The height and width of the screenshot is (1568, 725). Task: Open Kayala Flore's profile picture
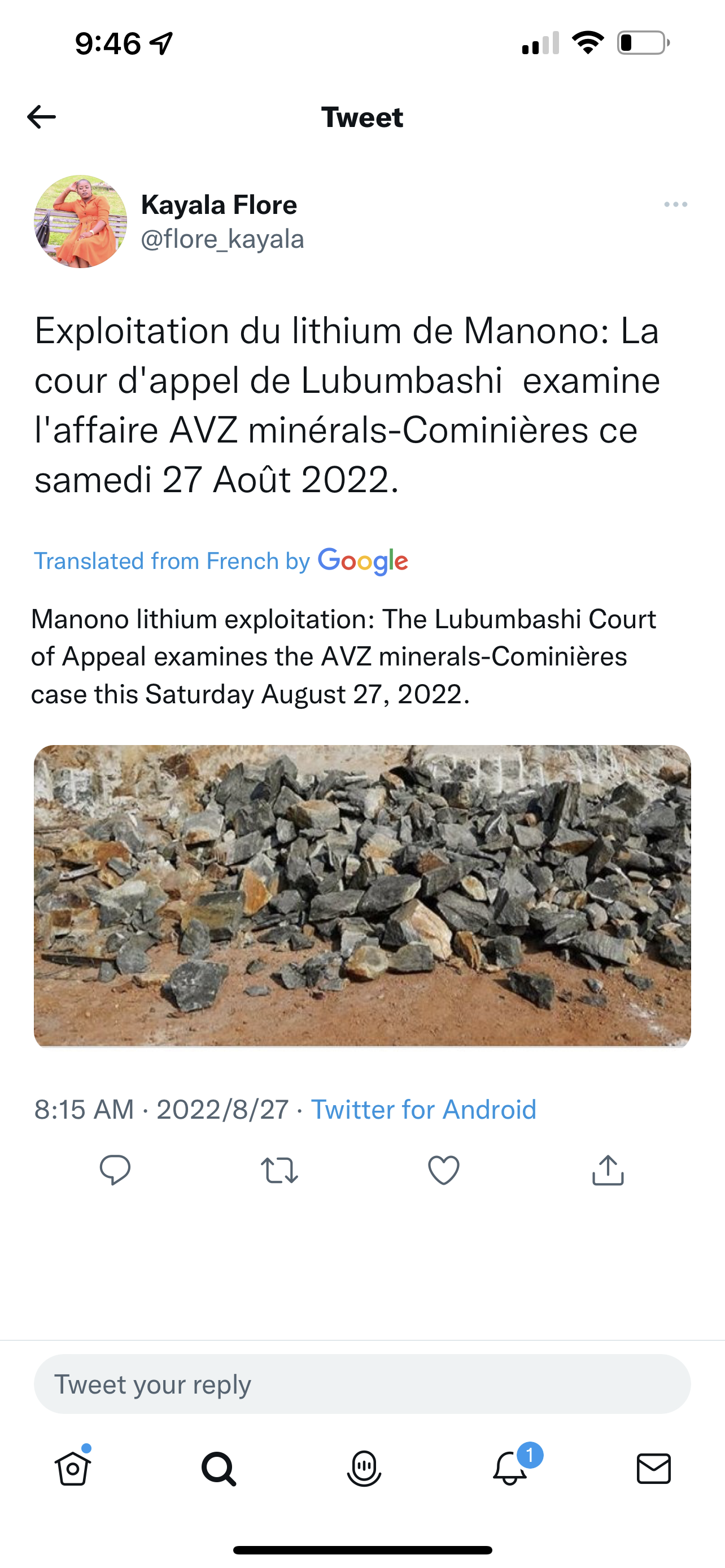pos(80,222)
